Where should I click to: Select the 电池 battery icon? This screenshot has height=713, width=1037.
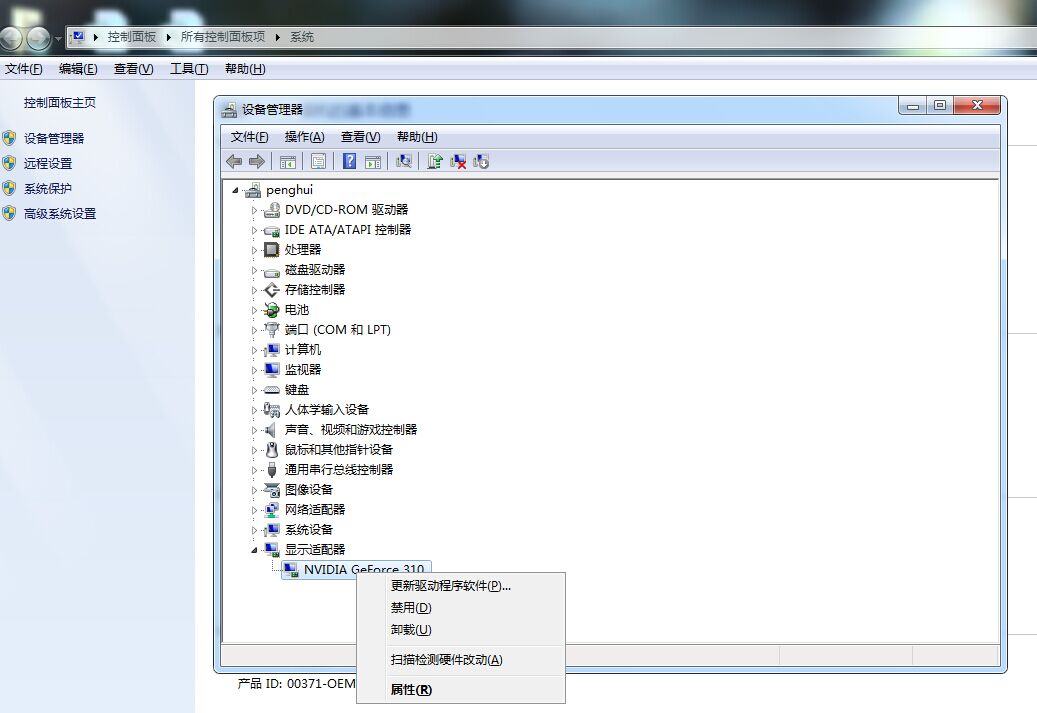272,310
